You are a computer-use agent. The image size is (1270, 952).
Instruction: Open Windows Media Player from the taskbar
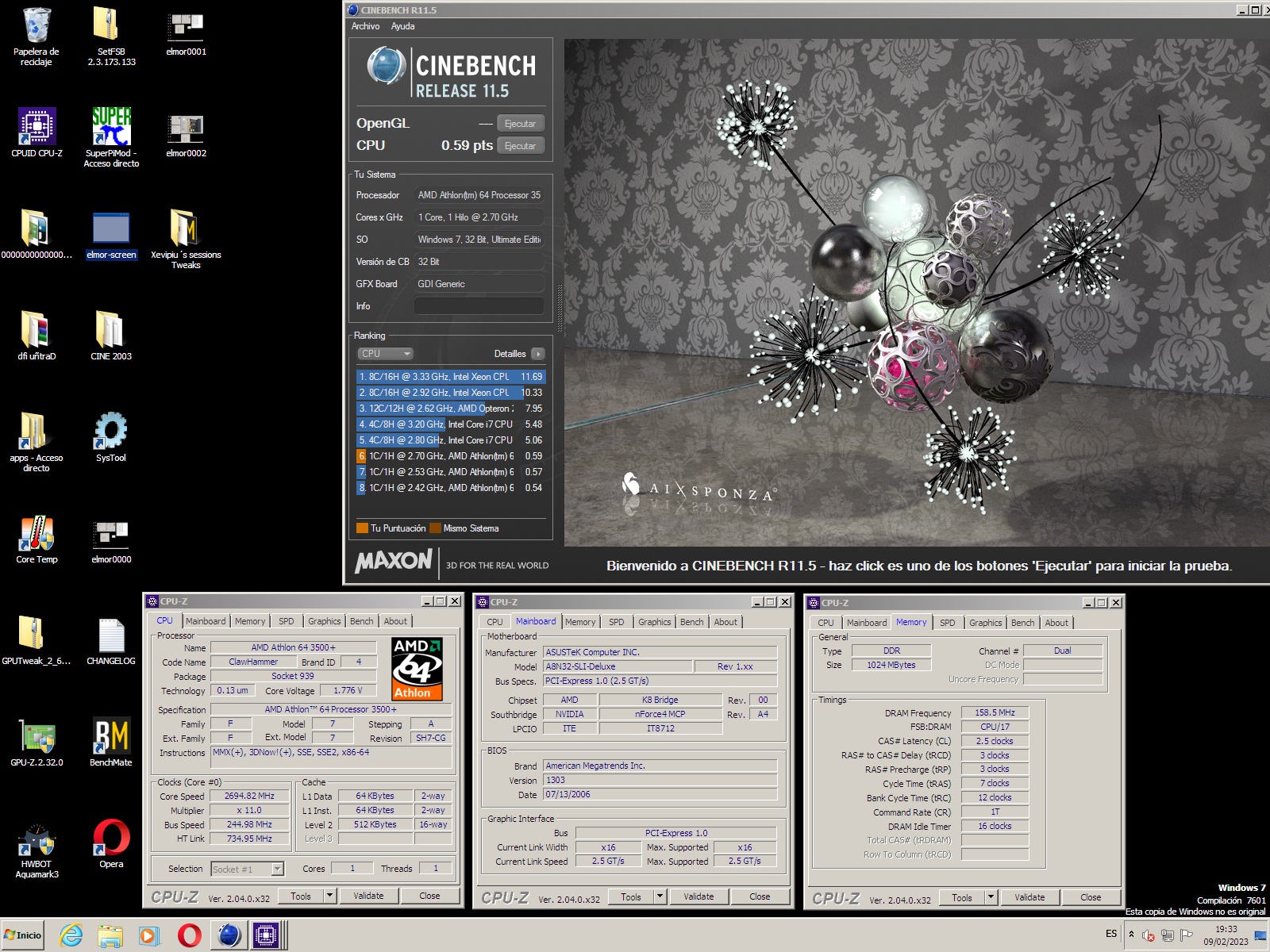coord(149,935)
